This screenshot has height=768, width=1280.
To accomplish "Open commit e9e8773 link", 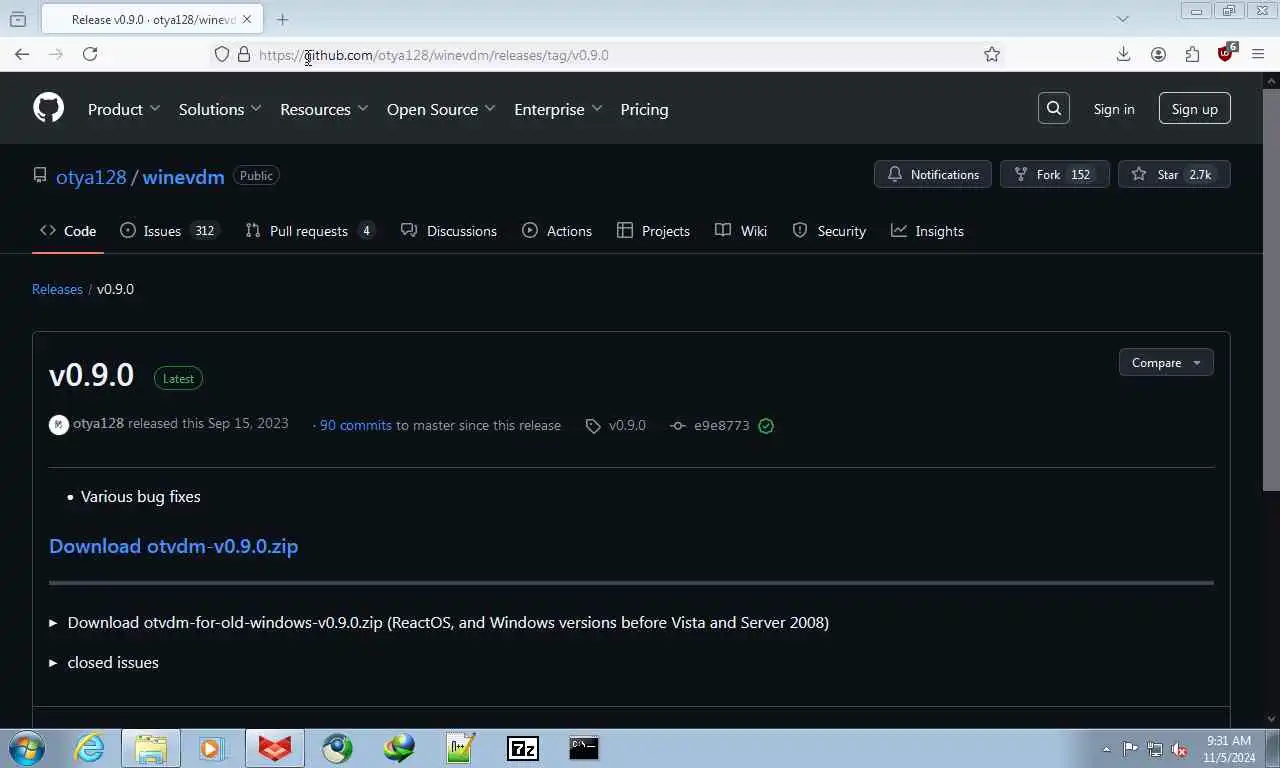I will [x=710, y=425].
